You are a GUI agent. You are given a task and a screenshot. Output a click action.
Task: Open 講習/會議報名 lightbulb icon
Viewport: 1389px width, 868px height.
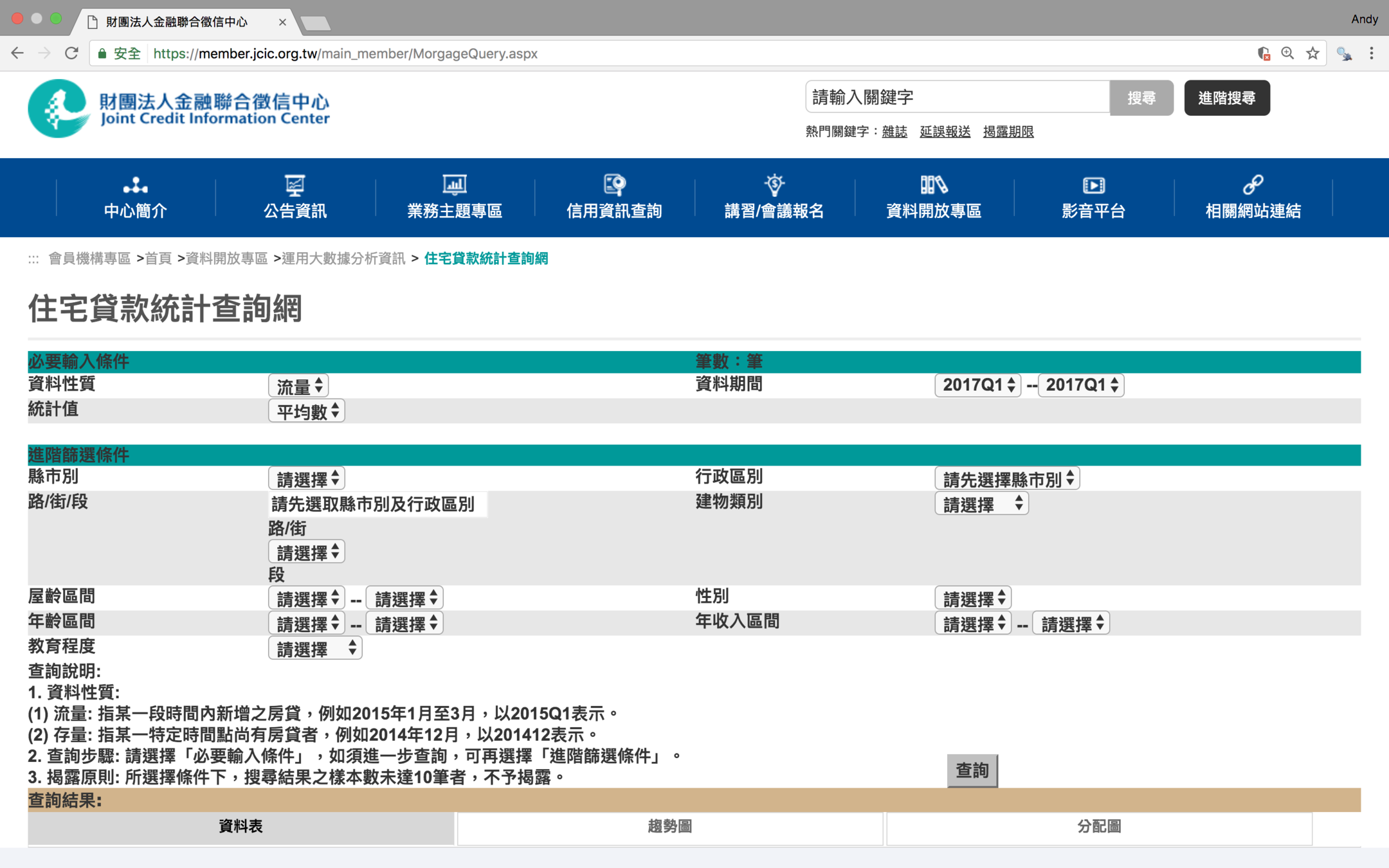774,185
